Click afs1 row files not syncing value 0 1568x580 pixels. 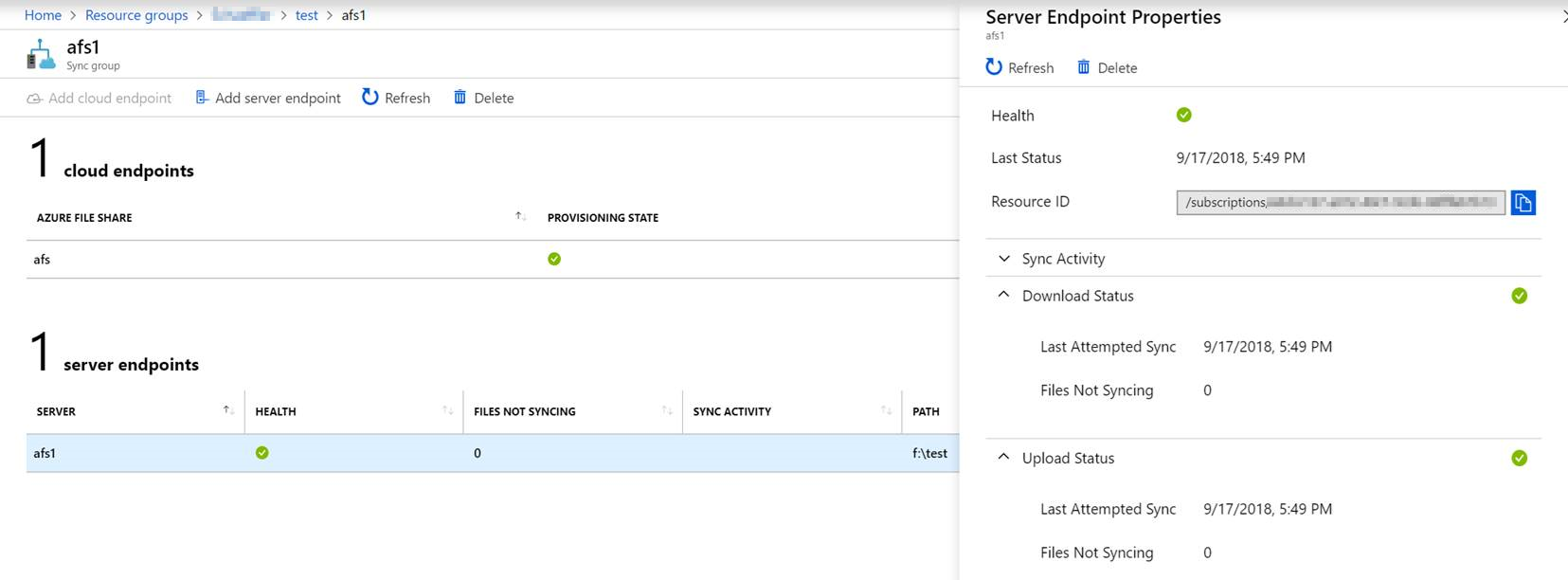[478, 453]
